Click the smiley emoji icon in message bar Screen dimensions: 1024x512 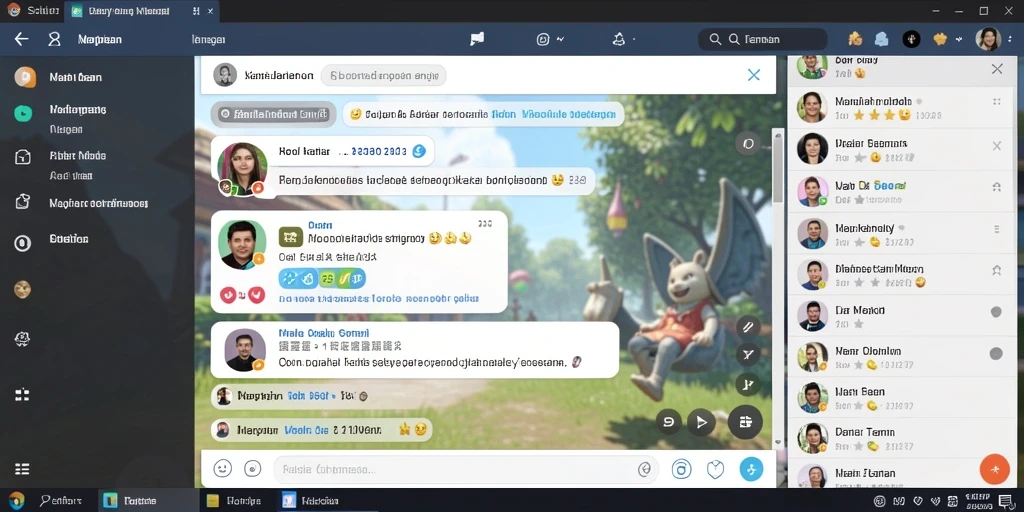click(223, 468)
